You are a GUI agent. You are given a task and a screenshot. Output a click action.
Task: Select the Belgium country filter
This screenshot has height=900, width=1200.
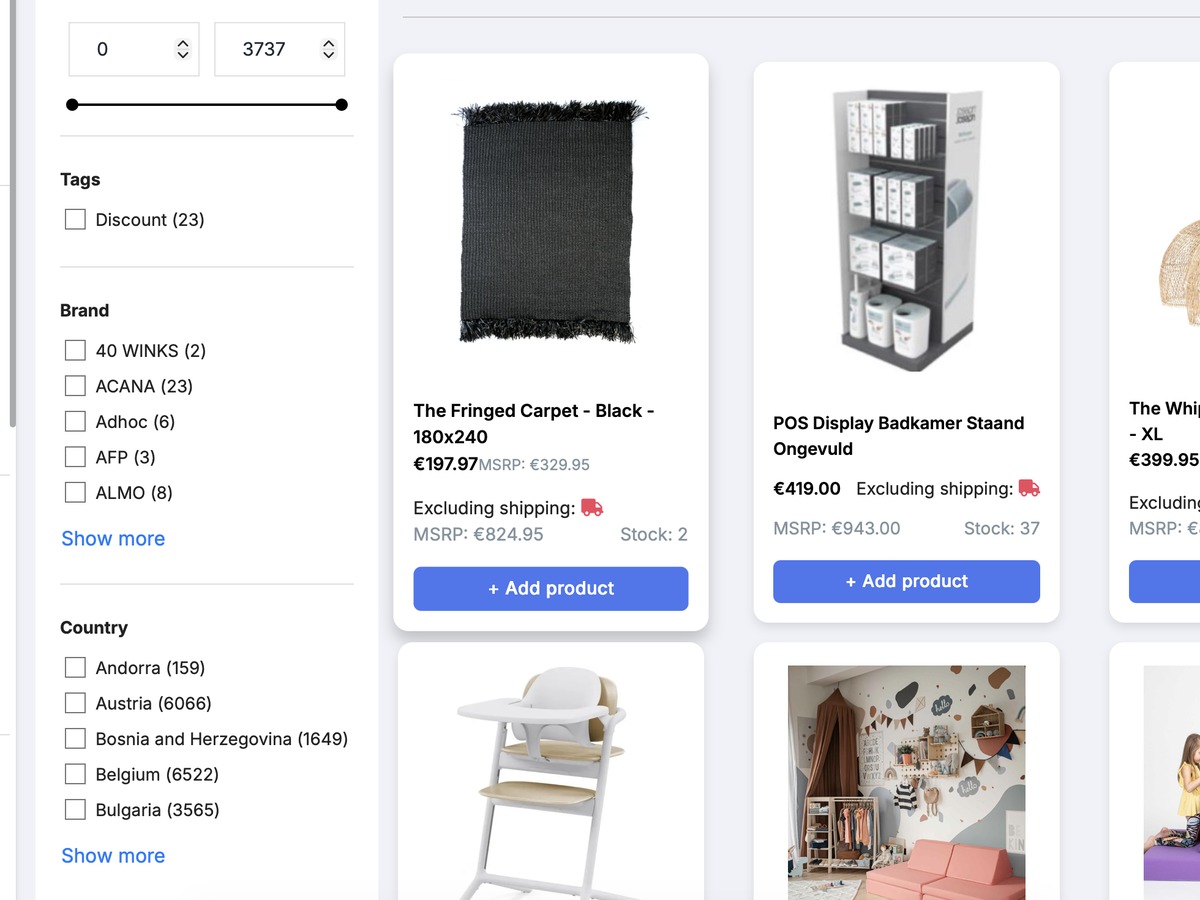click(75, 774)
